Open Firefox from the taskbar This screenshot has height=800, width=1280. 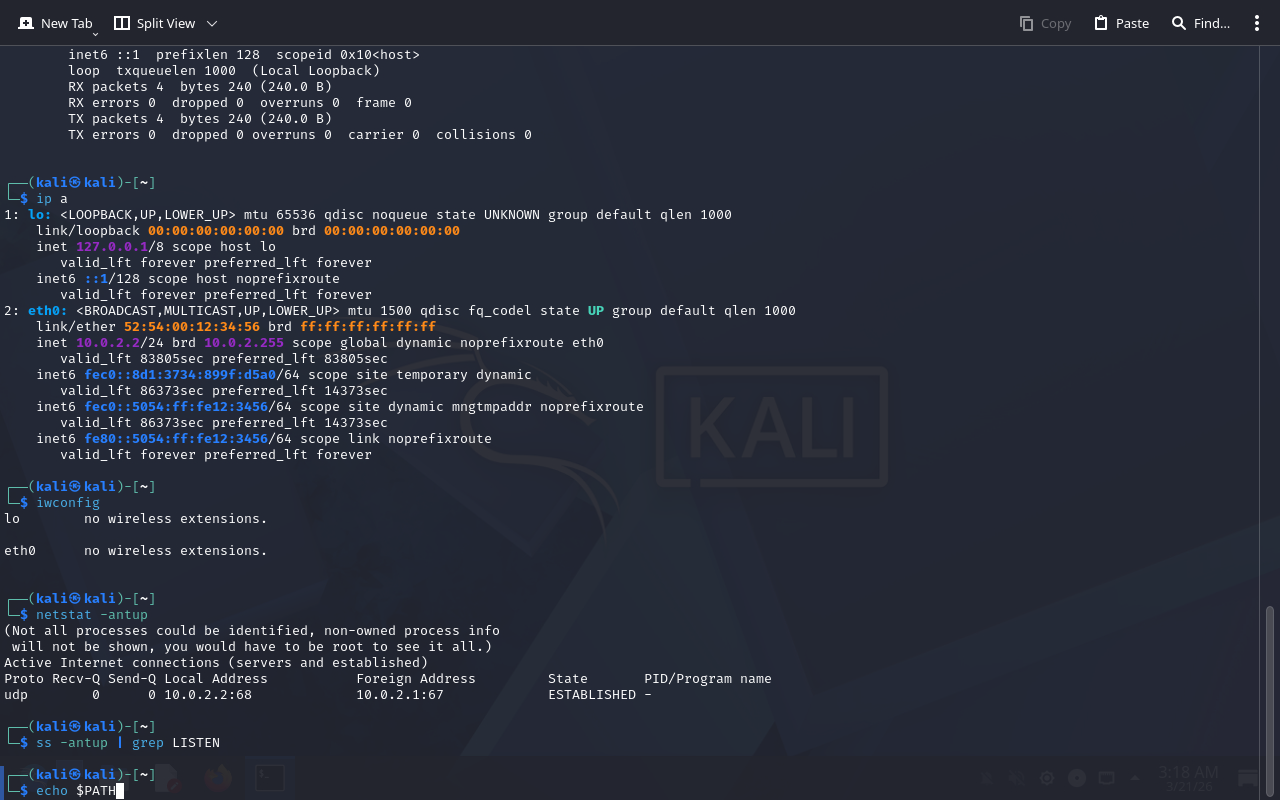(x=217, y=778)
